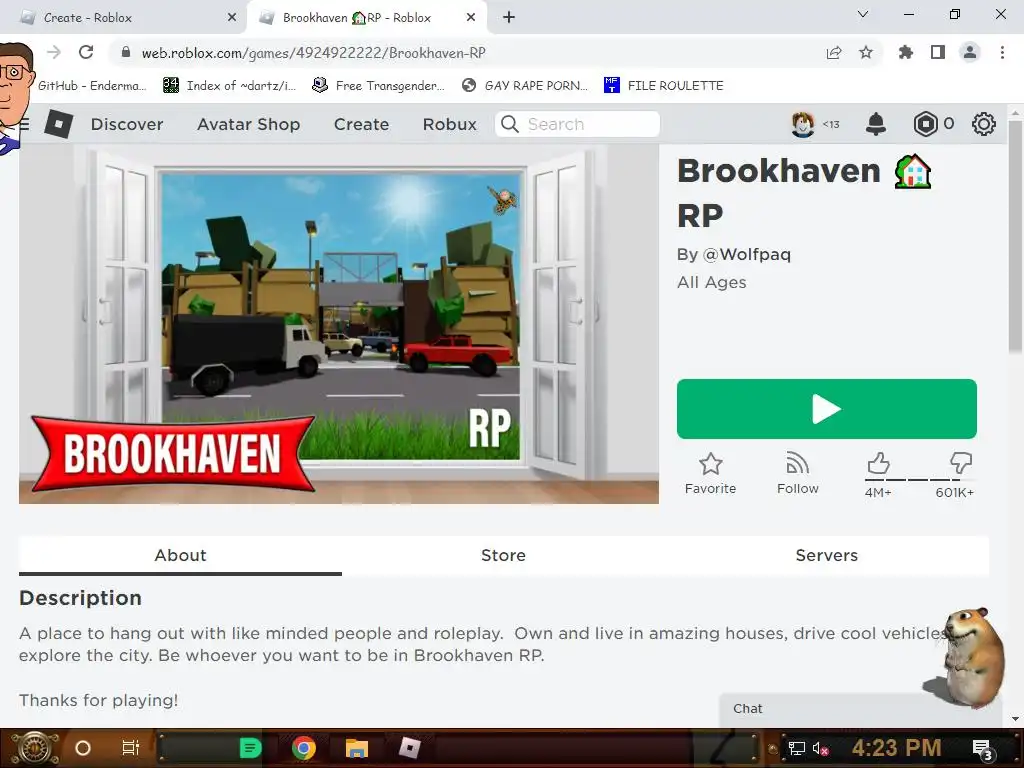The width and height of the screenshot is (1024, 768).
Task: Click the share page icon in address bar
Action: coord(834,52)
